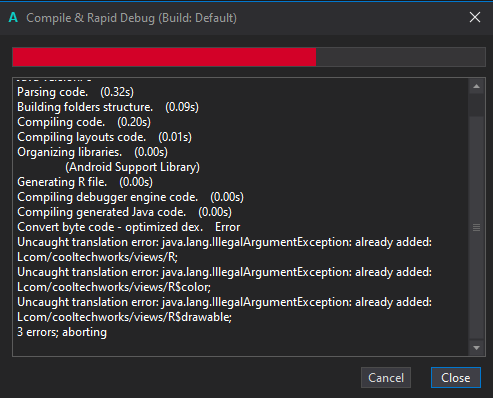The height and width of the screenshot is (398, 493).
Task: Click the "Parsing code. (0.32s)" log line
Action: coord(75,92)
